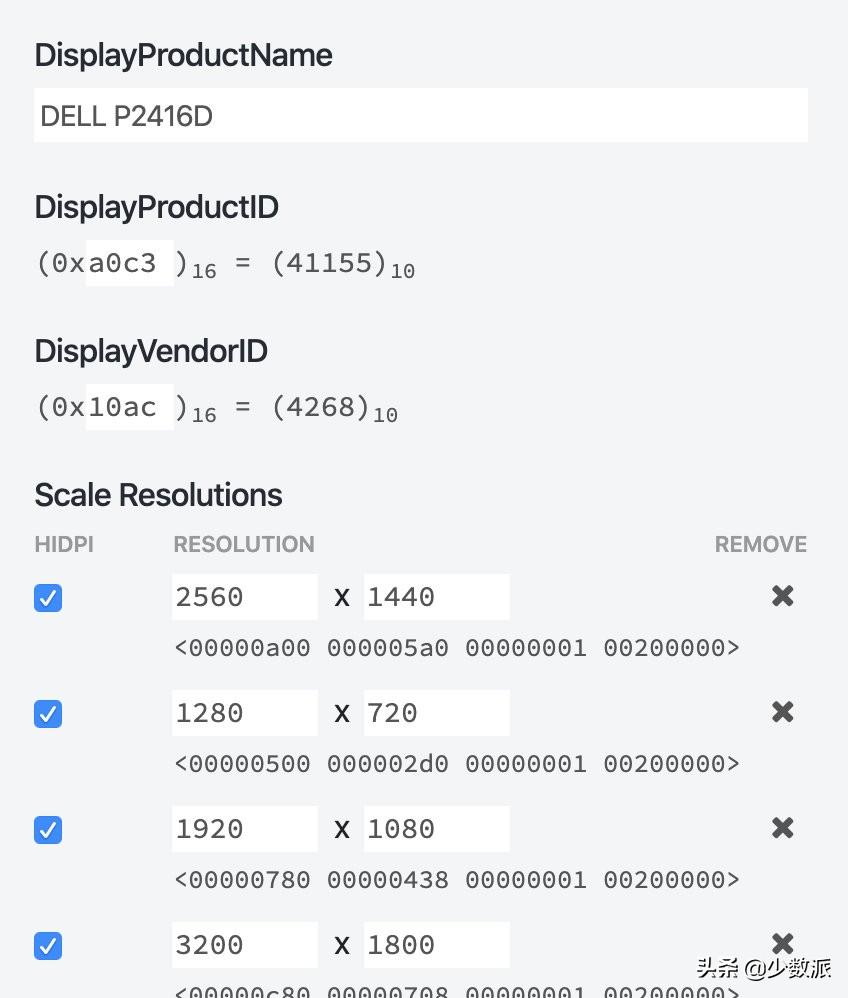Screen dimensions: 850x998
Task: Edit the DisplayProductID hex field a0c3
Action: pyautogui.click(x=129, y=263)
